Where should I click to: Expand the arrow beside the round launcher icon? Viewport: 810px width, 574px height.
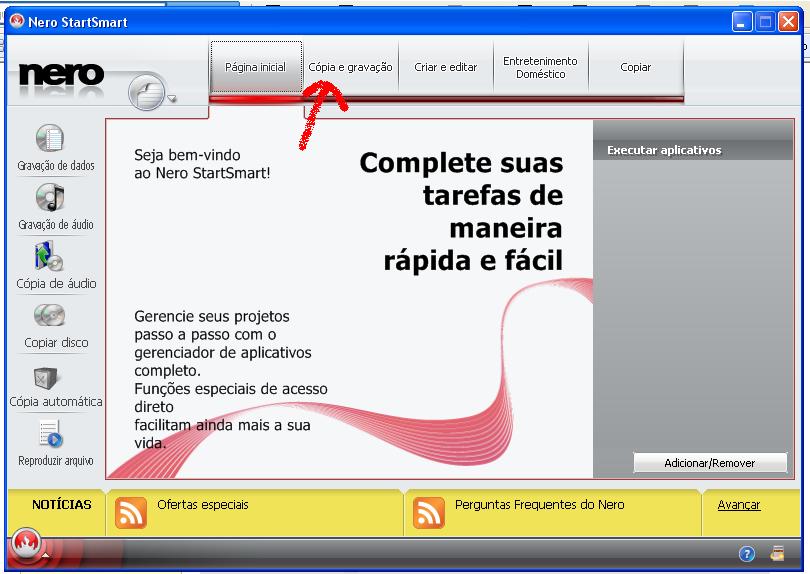(172, 98)
